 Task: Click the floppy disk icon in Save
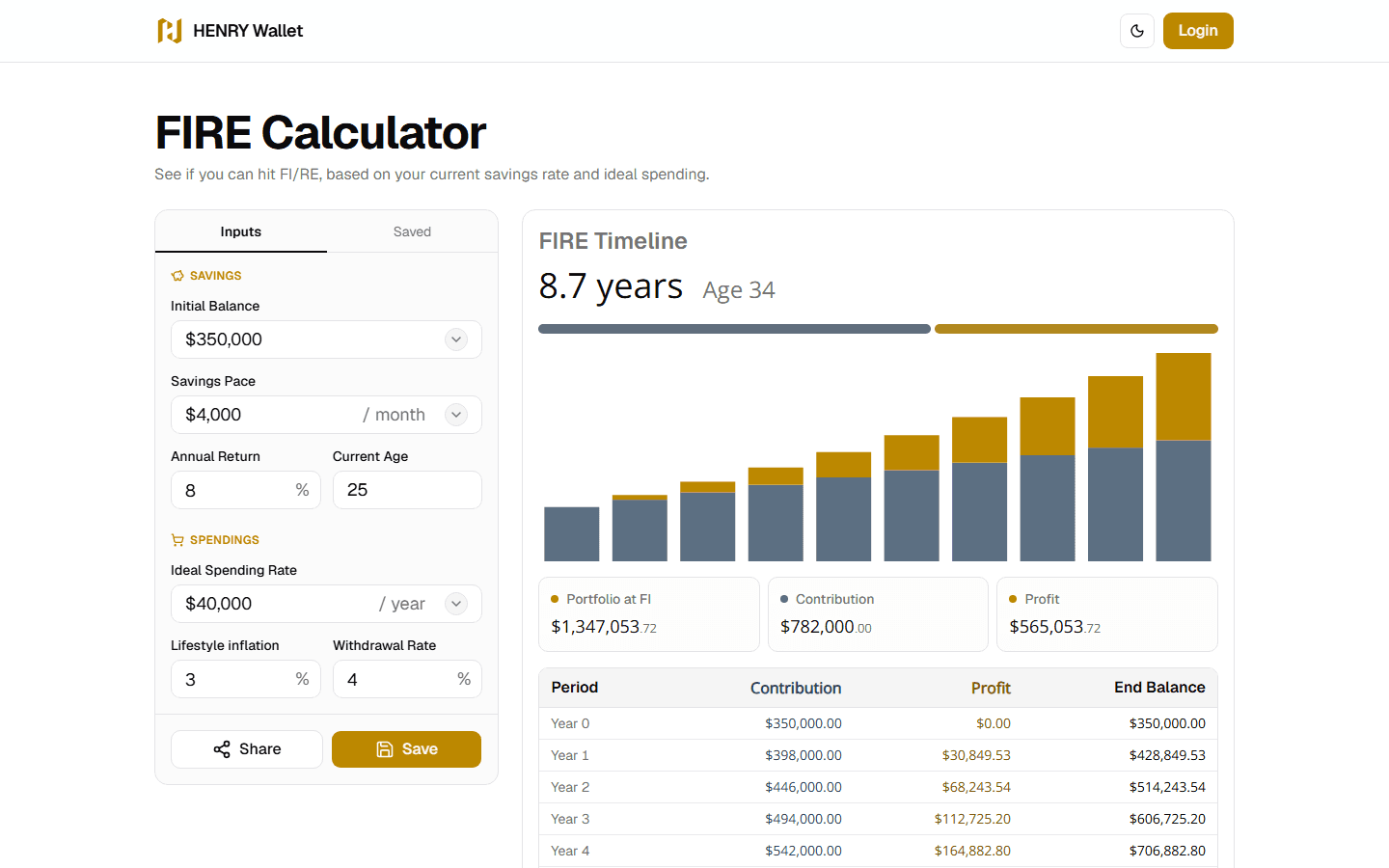(x=385, y=749)
